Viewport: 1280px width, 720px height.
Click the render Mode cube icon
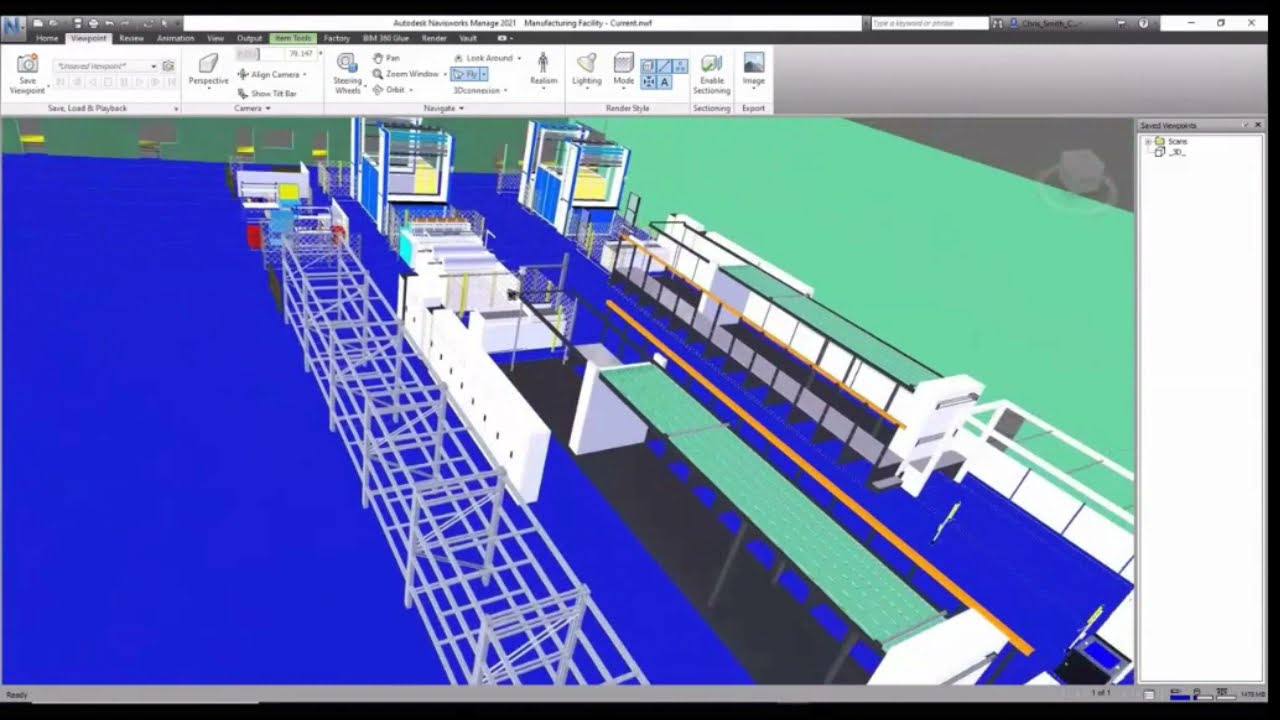[x=623, y=63]
